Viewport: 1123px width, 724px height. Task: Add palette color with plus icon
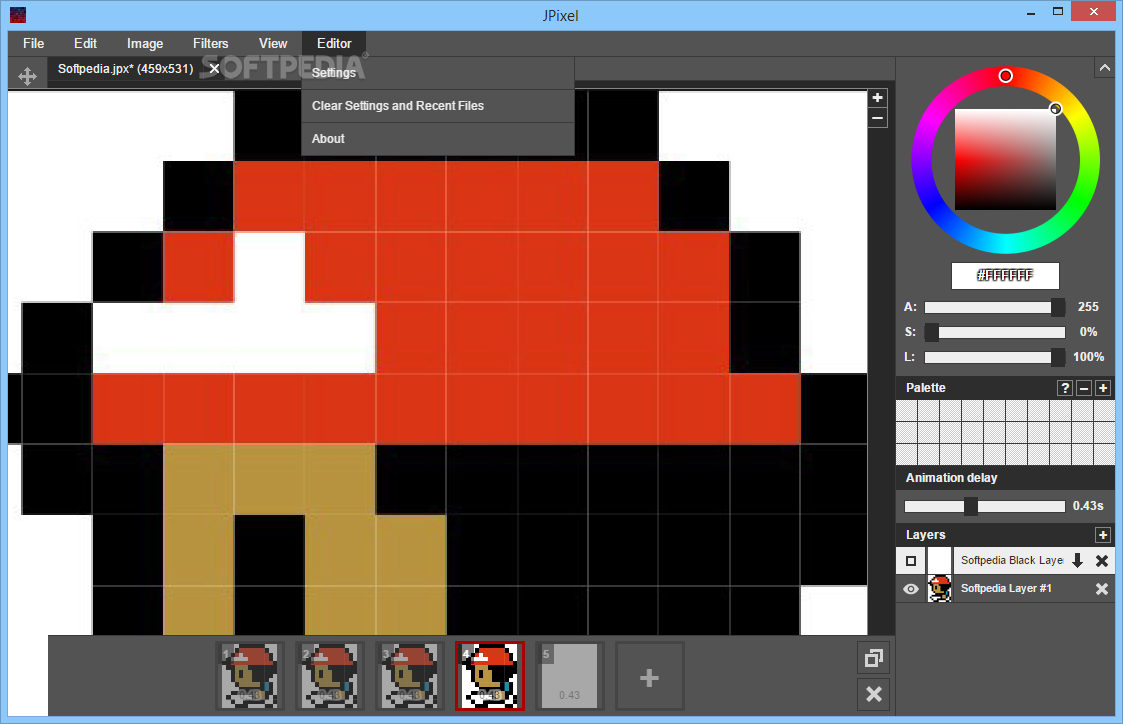[1103, 388]
